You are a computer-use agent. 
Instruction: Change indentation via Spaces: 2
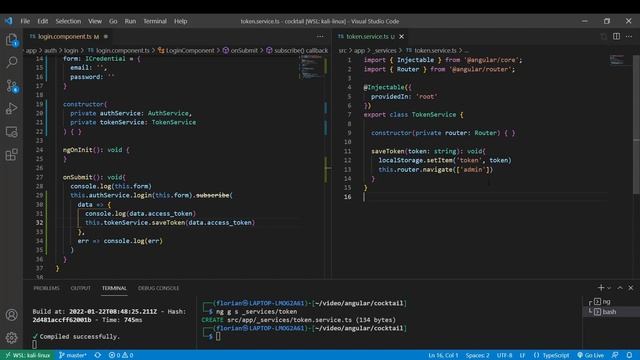tap(478, 355)
